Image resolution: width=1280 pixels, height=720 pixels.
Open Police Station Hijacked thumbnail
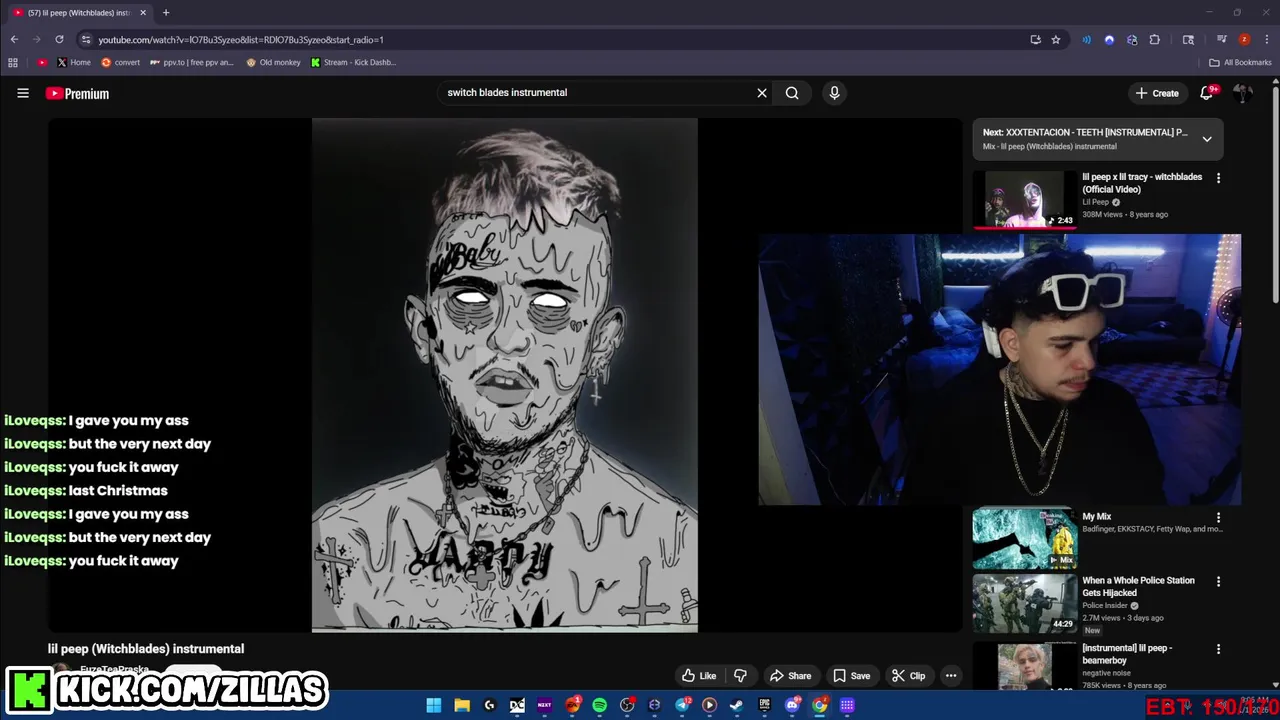coord(1025,604)
